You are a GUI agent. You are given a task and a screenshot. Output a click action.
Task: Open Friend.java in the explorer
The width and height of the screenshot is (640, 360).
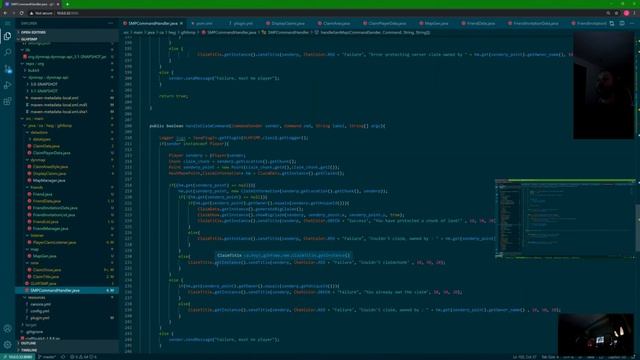pyautogui.click(x=67, y=194)
